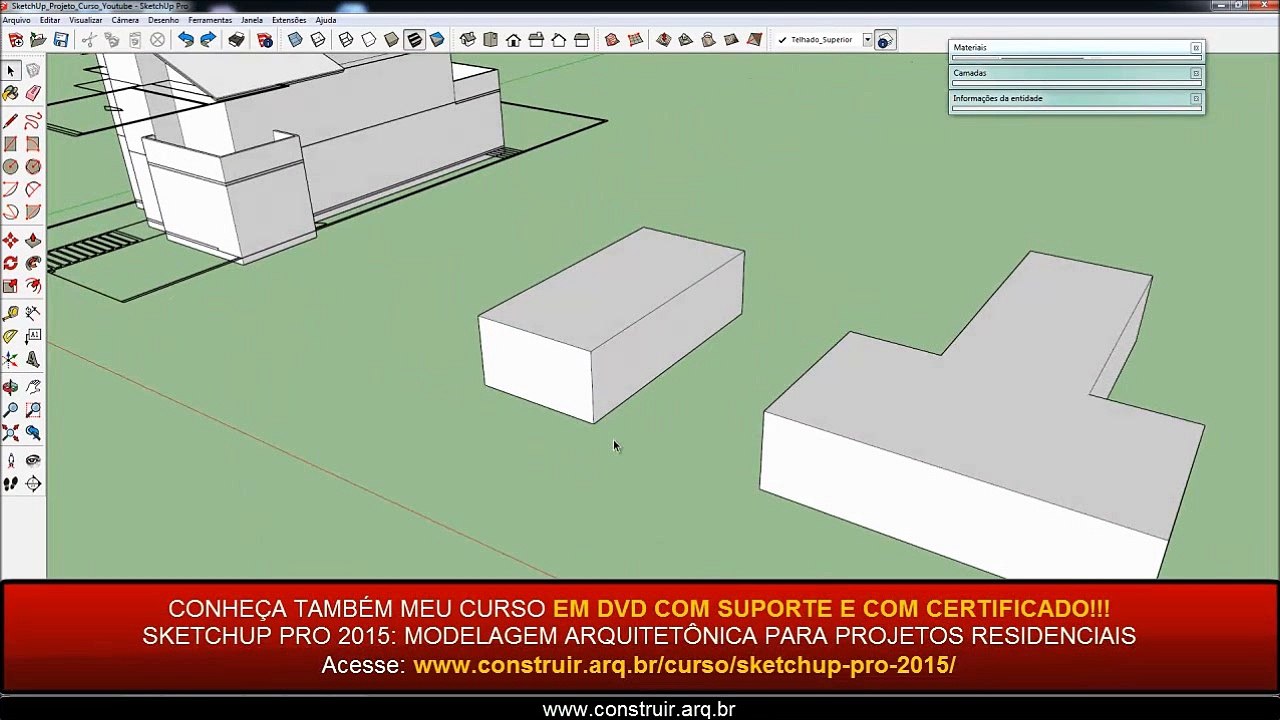Screen dimensions: 1280x720
Task: Select the Text label tool
Action: (x=33, y=336)
